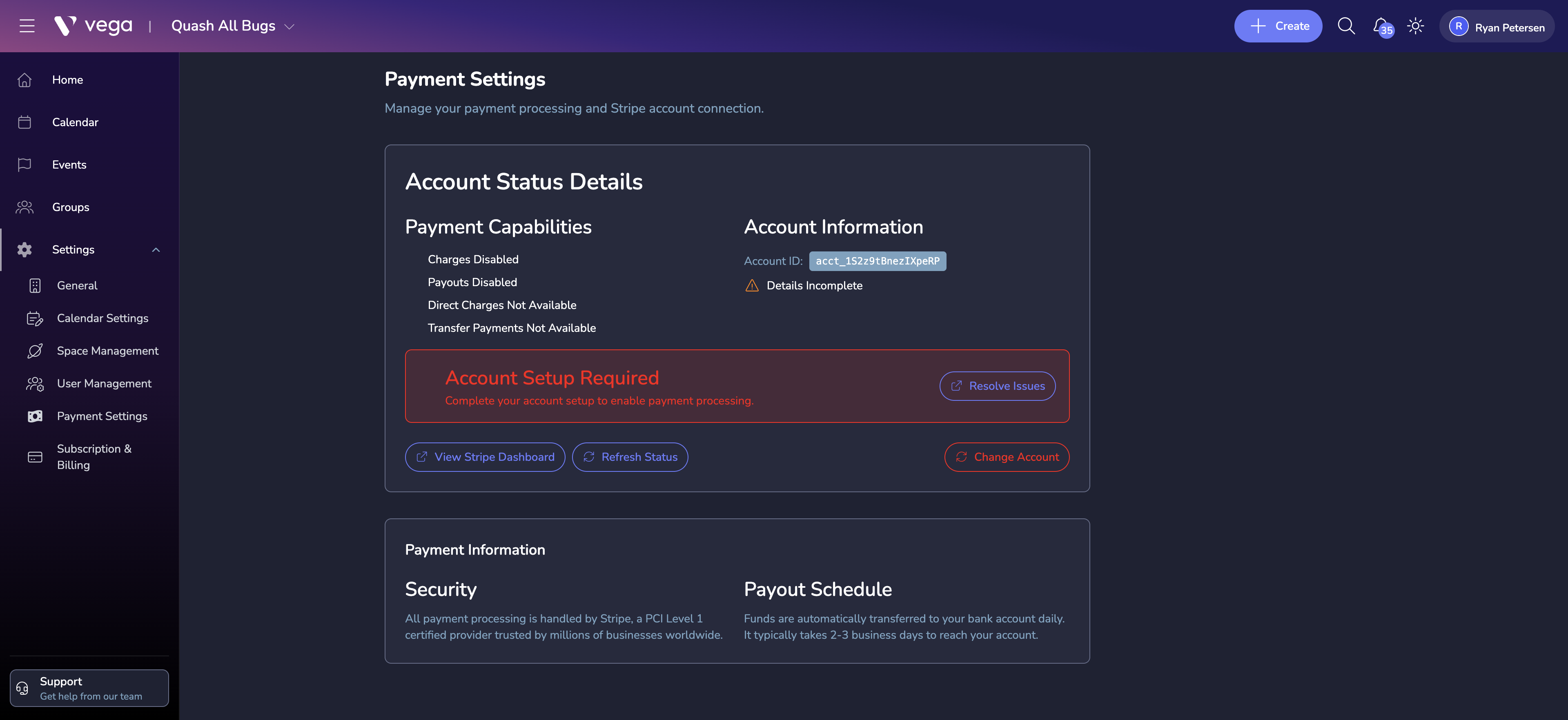Open the hamburger menu
1568x720 pixels.
click(27, 26)
